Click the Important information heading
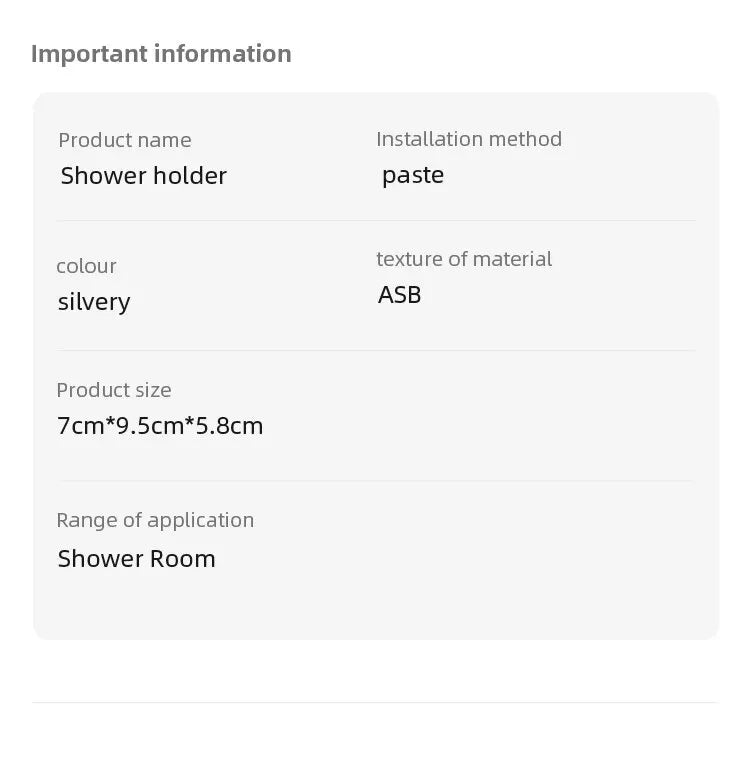This screenshot has height=758, width=750. pyautogui.click(x=161, y=54)
